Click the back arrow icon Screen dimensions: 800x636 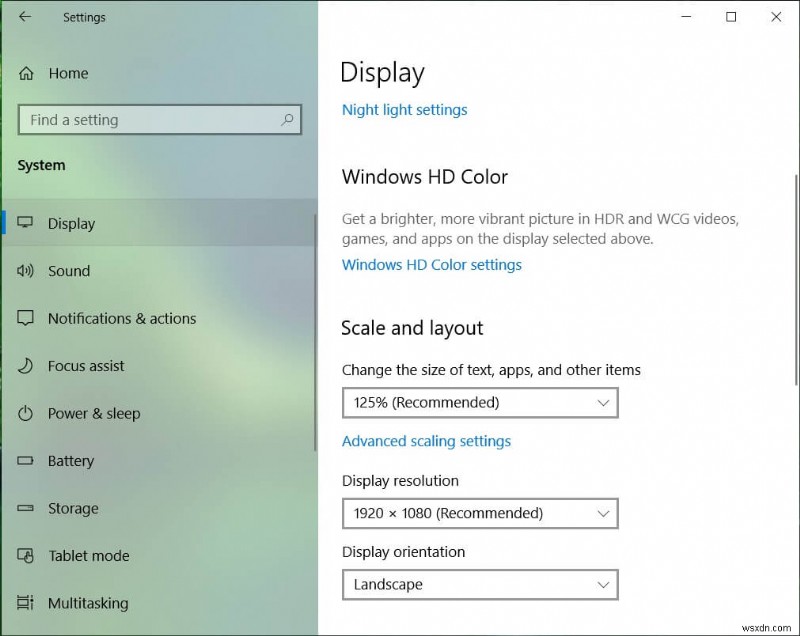pyautogui.click(x=24, y=17)
